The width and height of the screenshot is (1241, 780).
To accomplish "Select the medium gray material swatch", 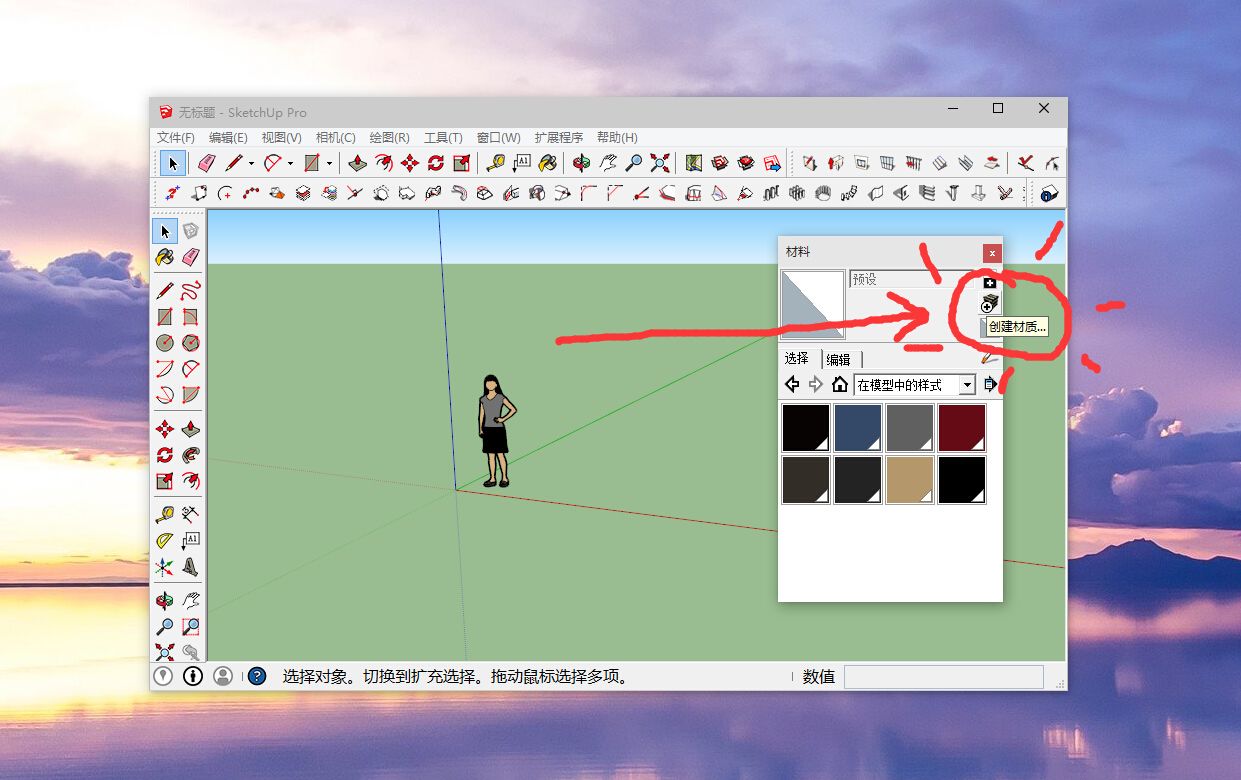I will (910, 428).
